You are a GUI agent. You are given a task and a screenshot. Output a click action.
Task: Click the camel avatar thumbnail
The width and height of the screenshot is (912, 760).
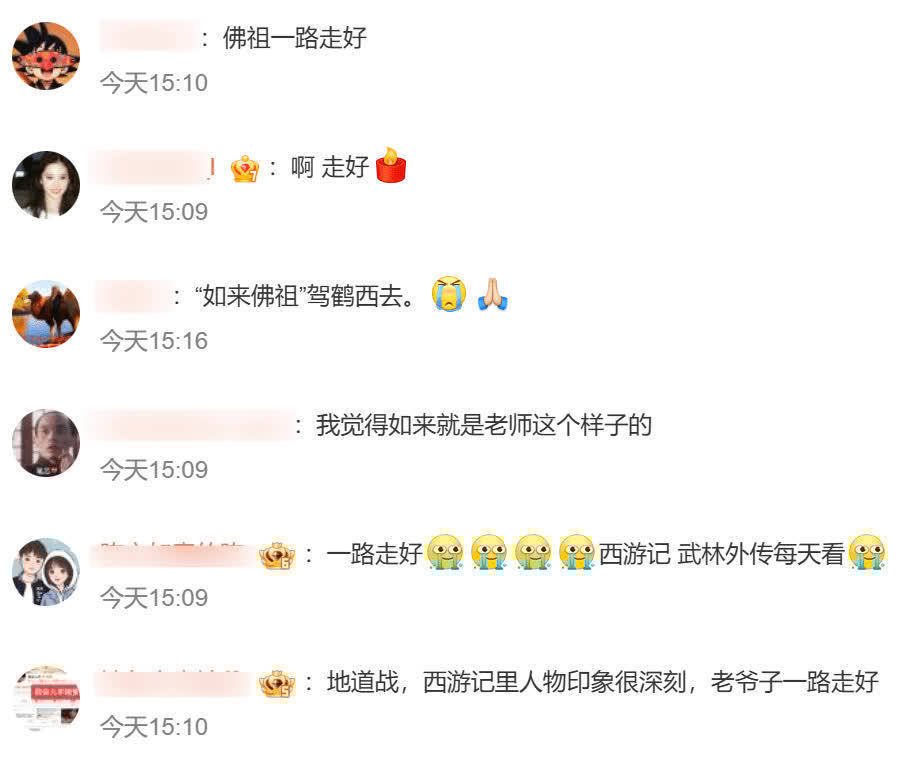[46, 314]
